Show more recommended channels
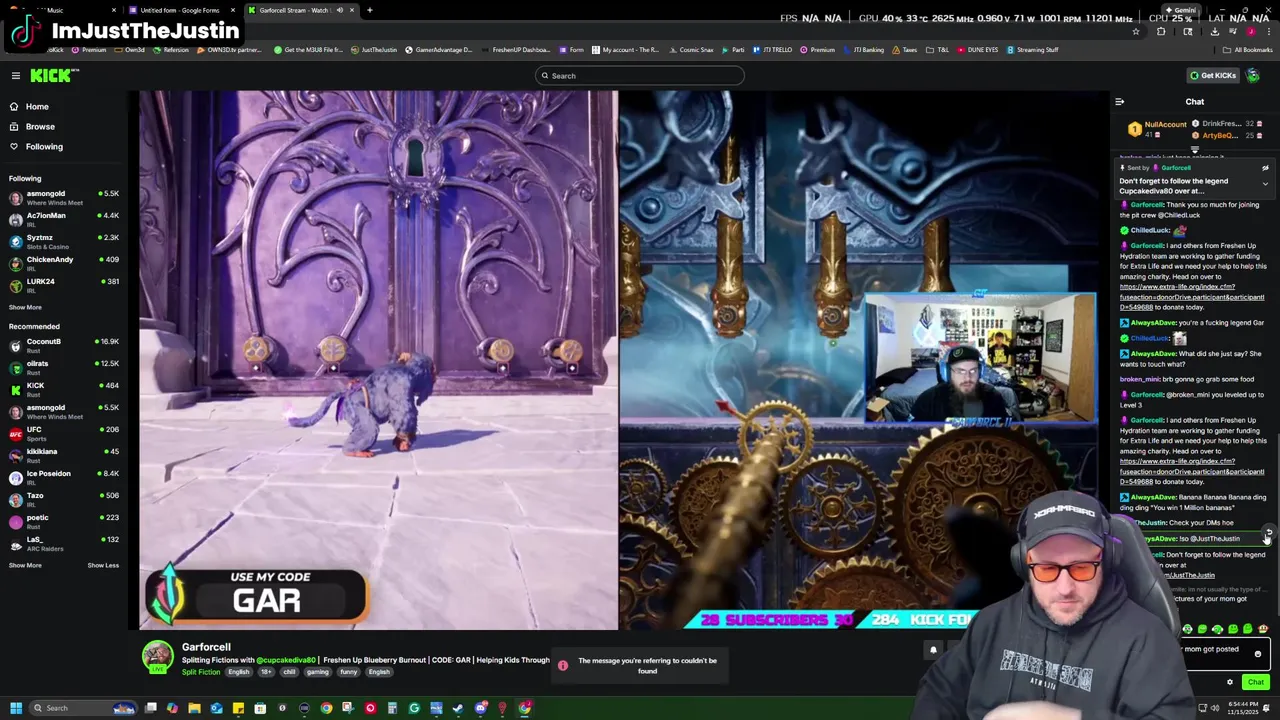The height and width of the screenshot is (720, 1280). pos(25,565)
